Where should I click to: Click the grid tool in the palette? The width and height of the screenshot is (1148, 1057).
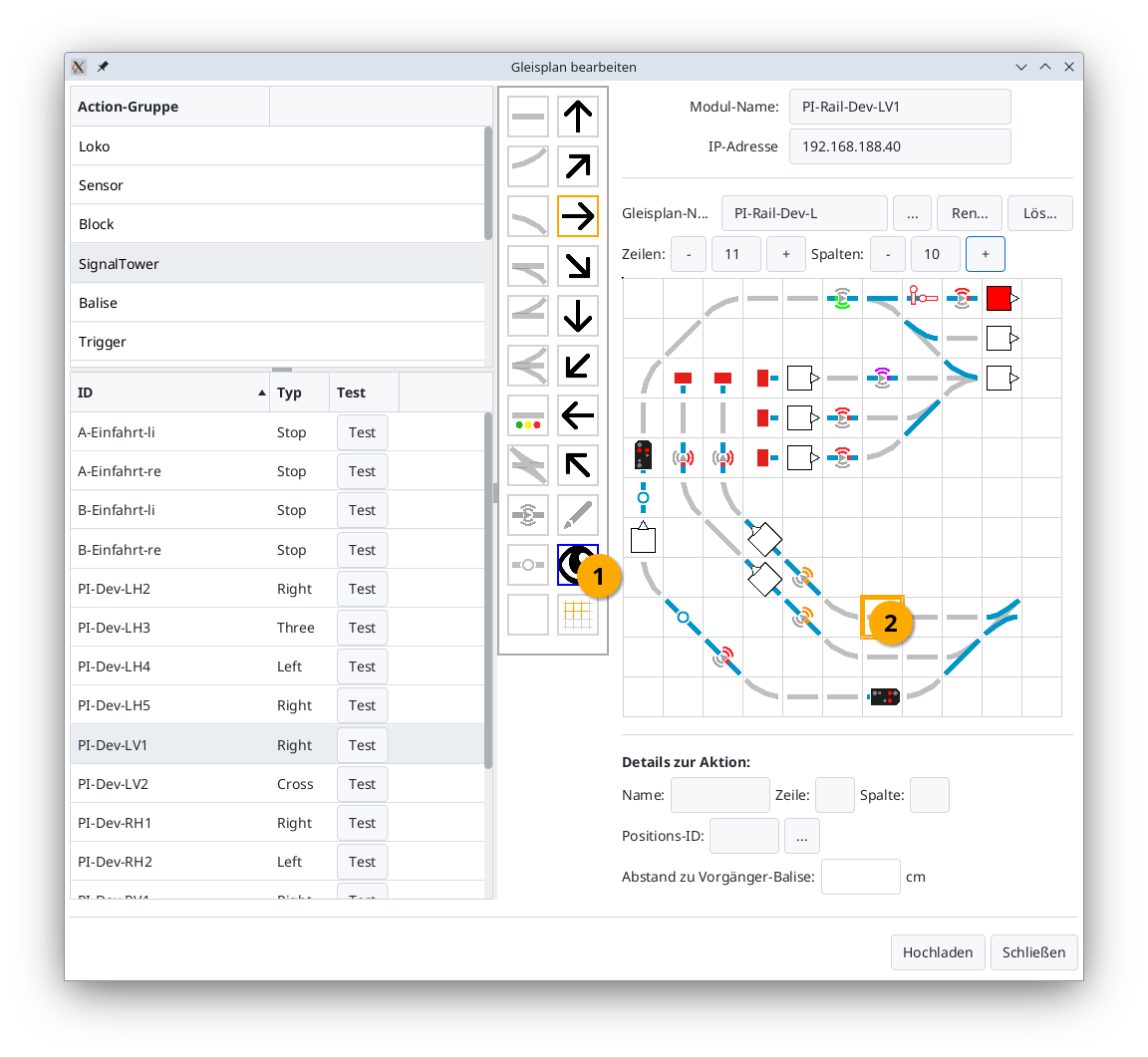578,614
